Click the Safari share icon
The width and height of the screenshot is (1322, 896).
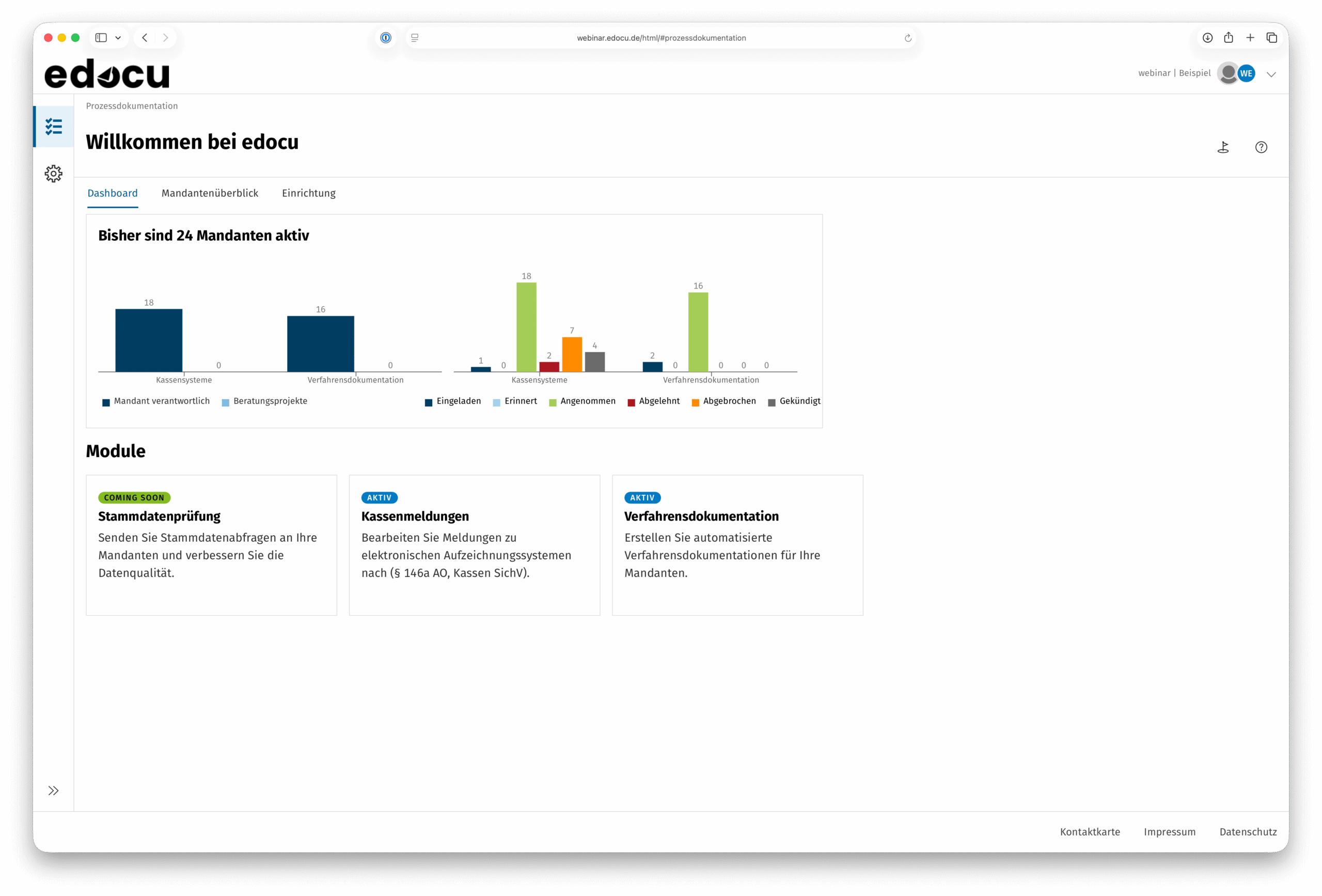(x=1229, y=38)
